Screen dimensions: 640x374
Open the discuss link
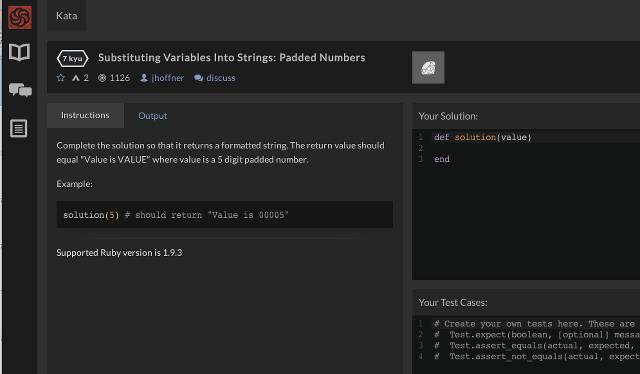221,78
